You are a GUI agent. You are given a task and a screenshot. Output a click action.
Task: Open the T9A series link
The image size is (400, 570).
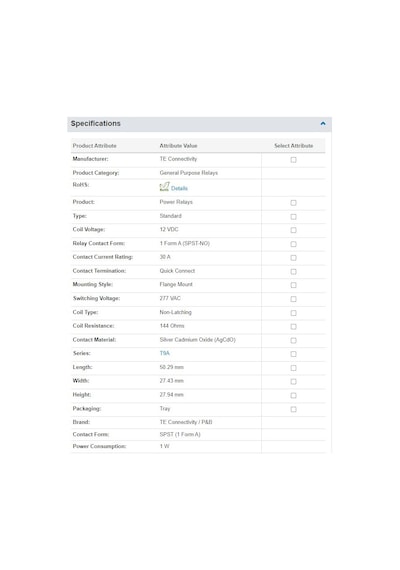(164, 353)
